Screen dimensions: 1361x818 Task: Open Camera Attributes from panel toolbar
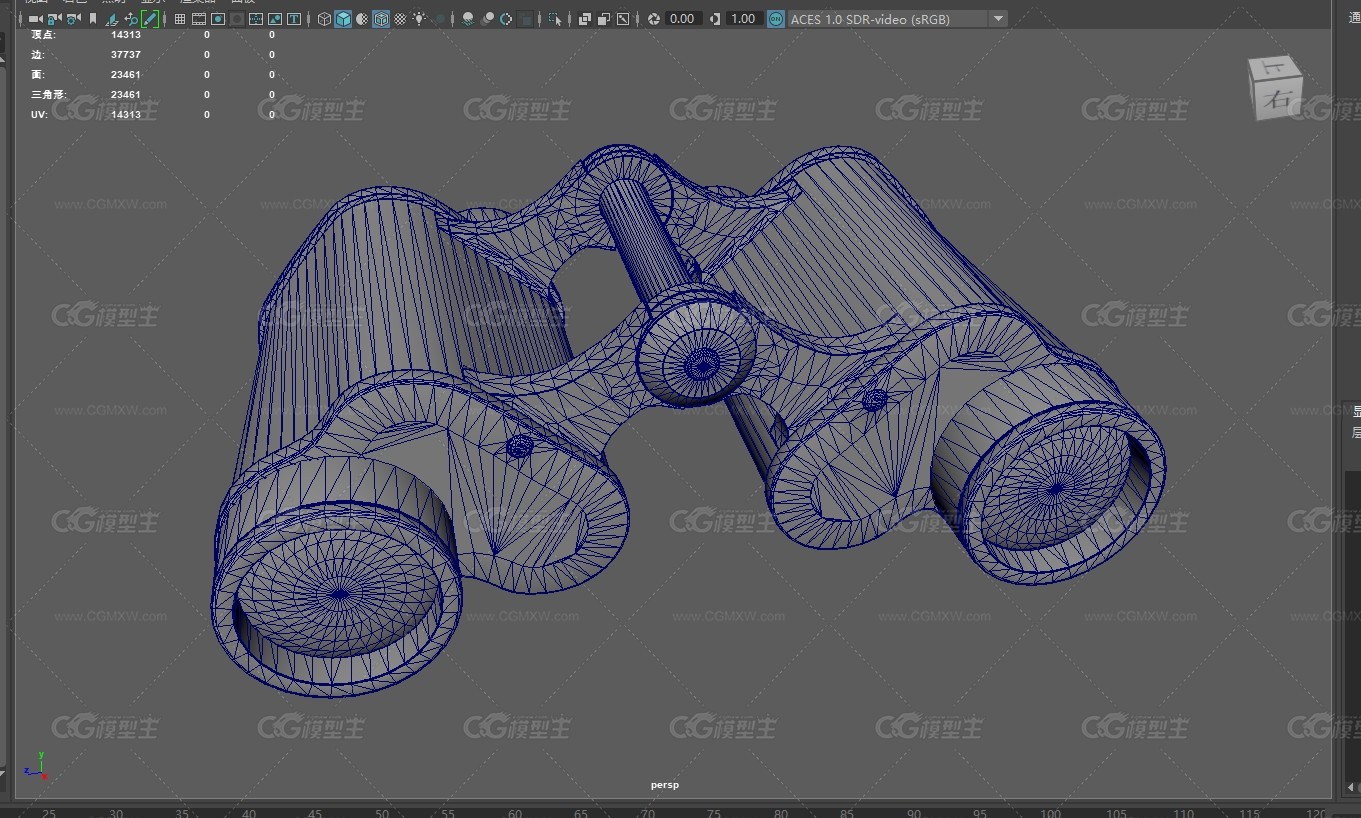[73, 19]
